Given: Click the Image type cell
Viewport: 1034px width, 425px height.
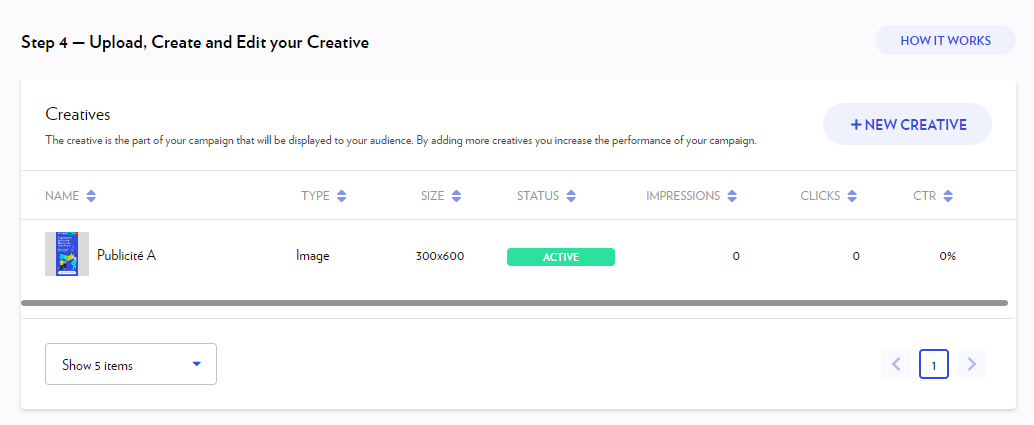Looking at the screenshot, I should tap(312, 256).
